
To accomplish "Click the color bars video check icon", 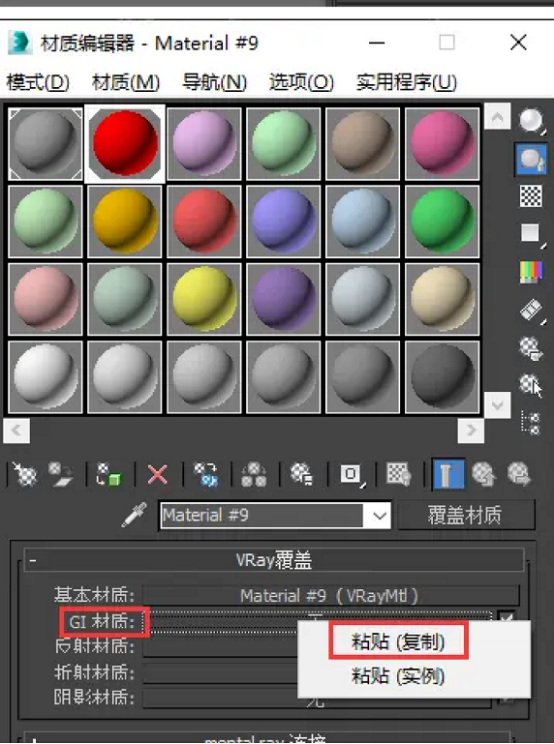I will pyautogui.click(x=531, y=272).
